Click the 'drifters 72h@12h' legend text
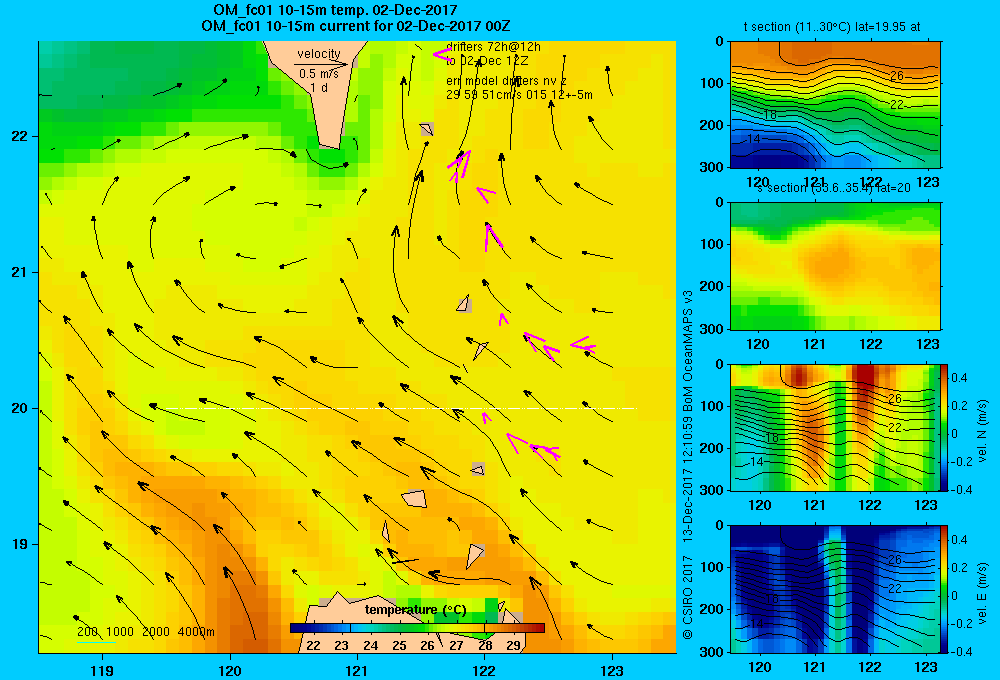The width and height of the screenshot is (1000, 680). tap(494, 47)
